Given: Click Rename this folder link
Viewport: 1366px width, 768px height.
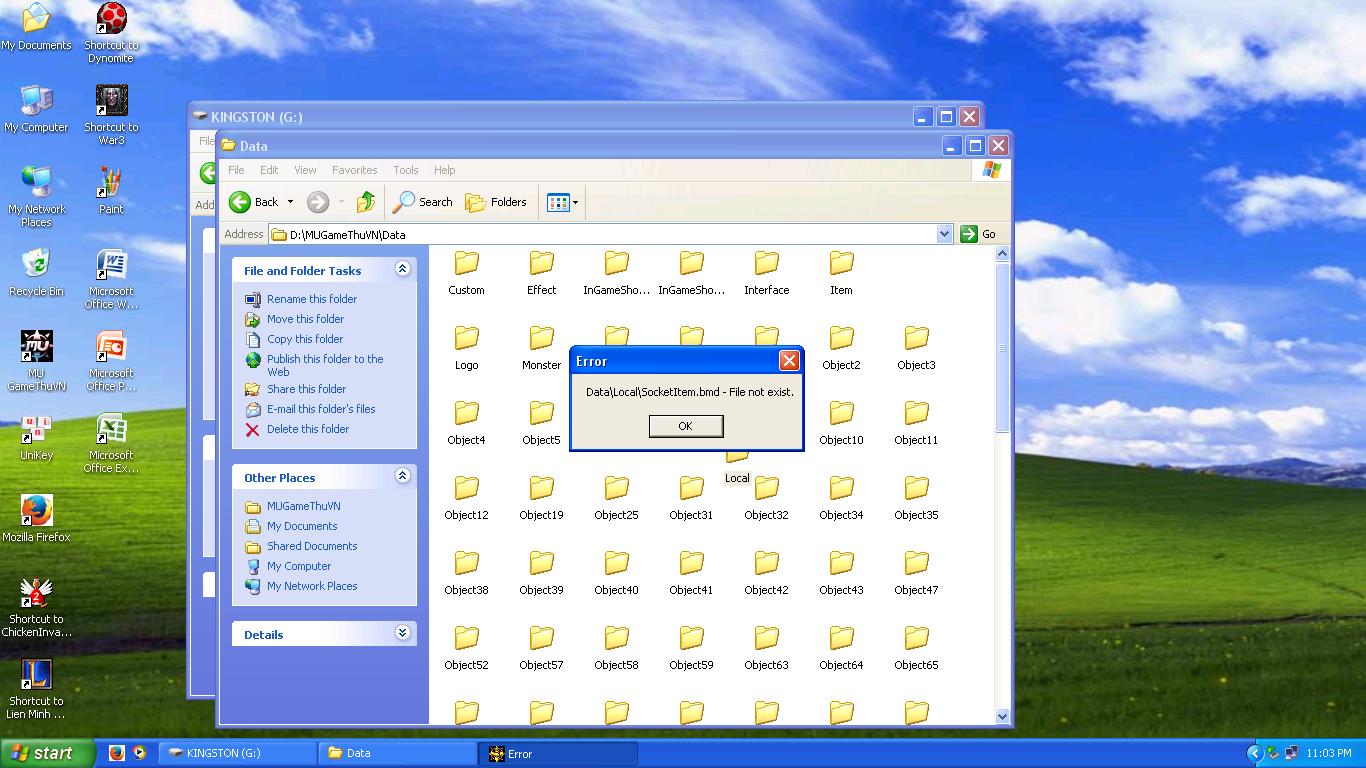Looking at the screenshot, I should (x=312, y=299).
